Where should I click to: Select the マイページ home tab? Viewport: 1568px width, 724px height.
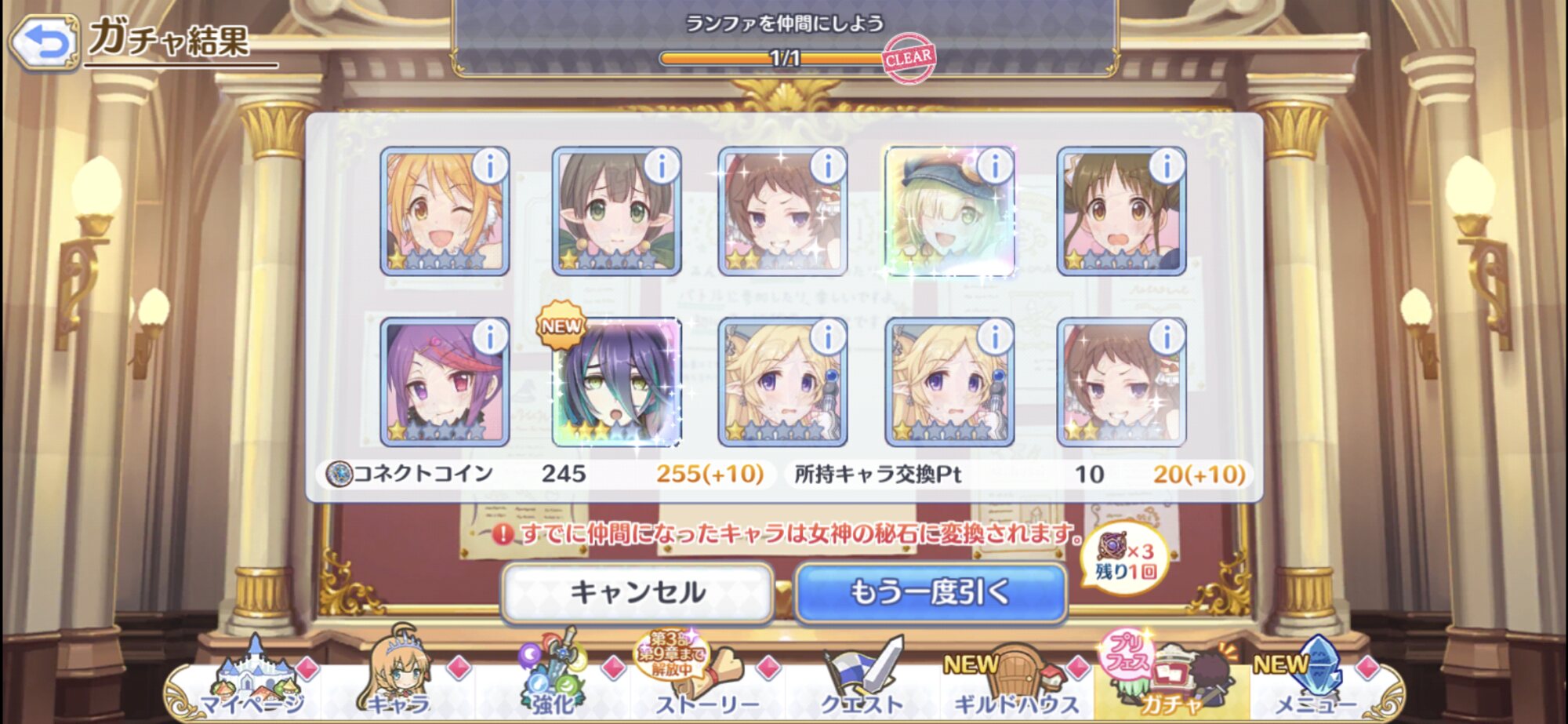pyautogui.click(x=252, y=679)
